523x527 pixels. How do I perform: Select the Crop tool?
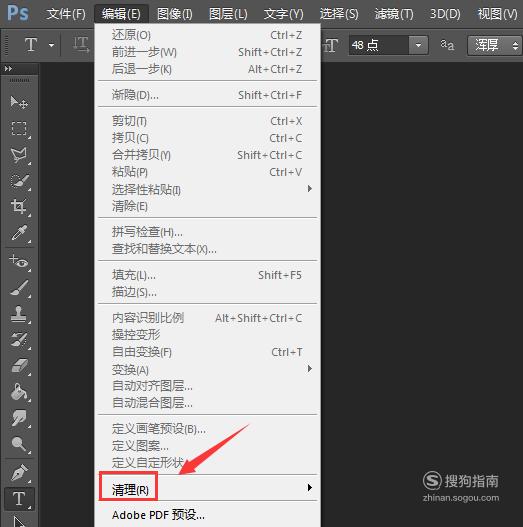point(19,206)
